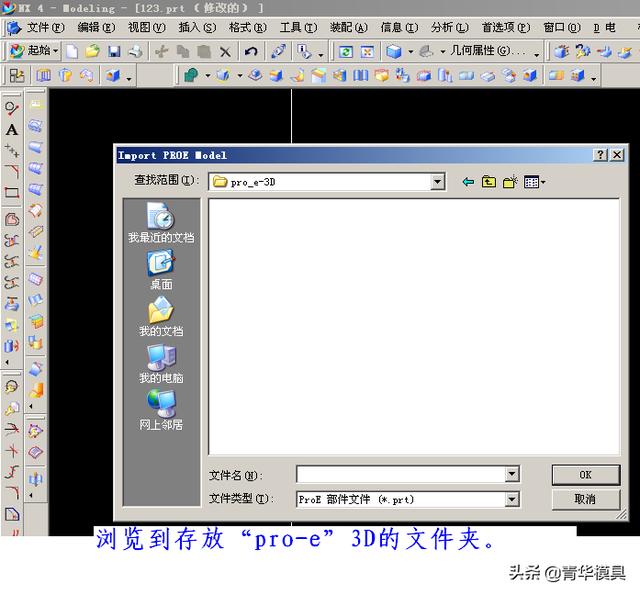
Task: Click the Delete X icon in toolbar
Action: coord(225,52)
